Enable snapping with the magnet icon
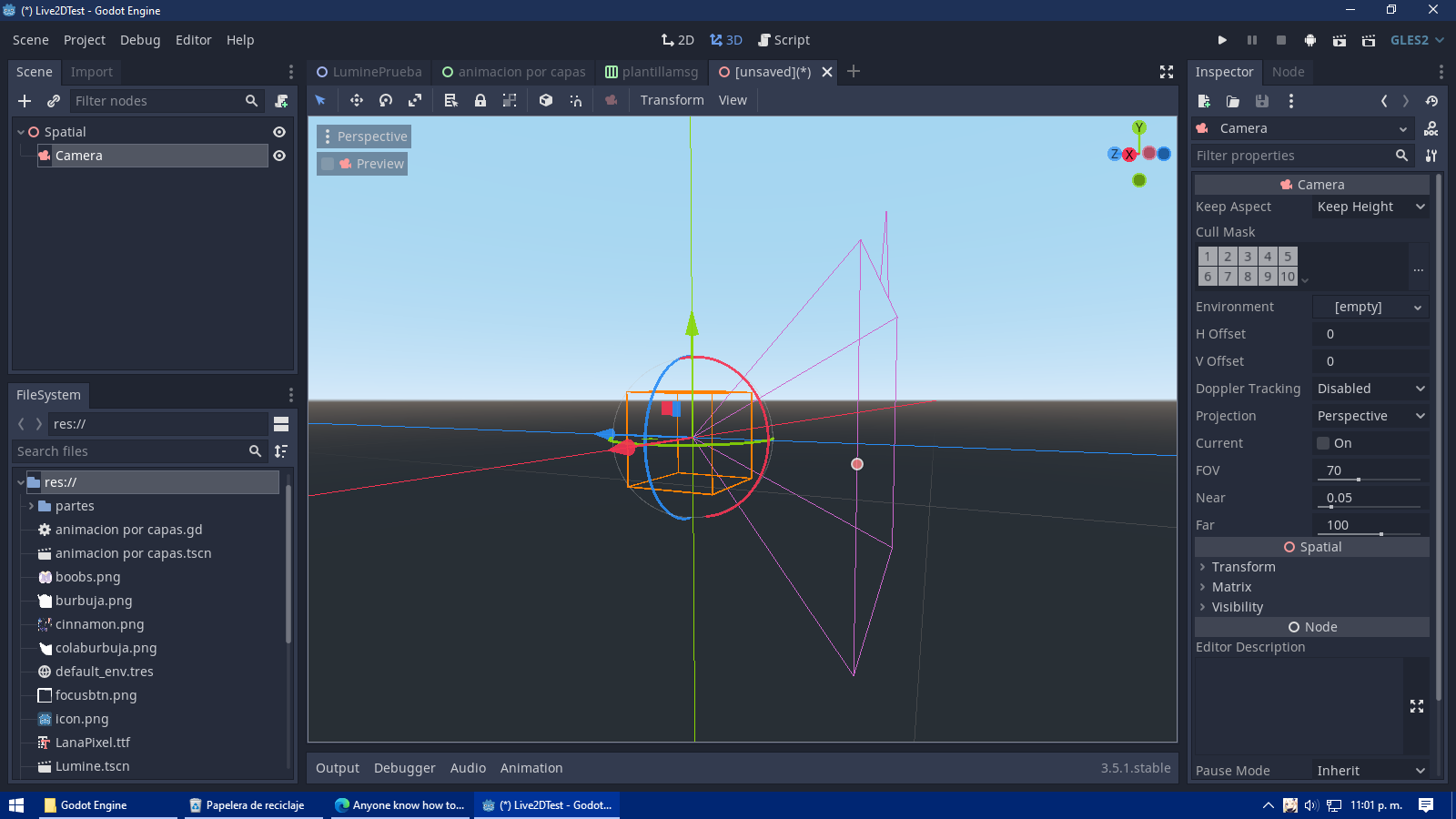The height and width of the screenshot is (819, 1456). tap(576, 100)
